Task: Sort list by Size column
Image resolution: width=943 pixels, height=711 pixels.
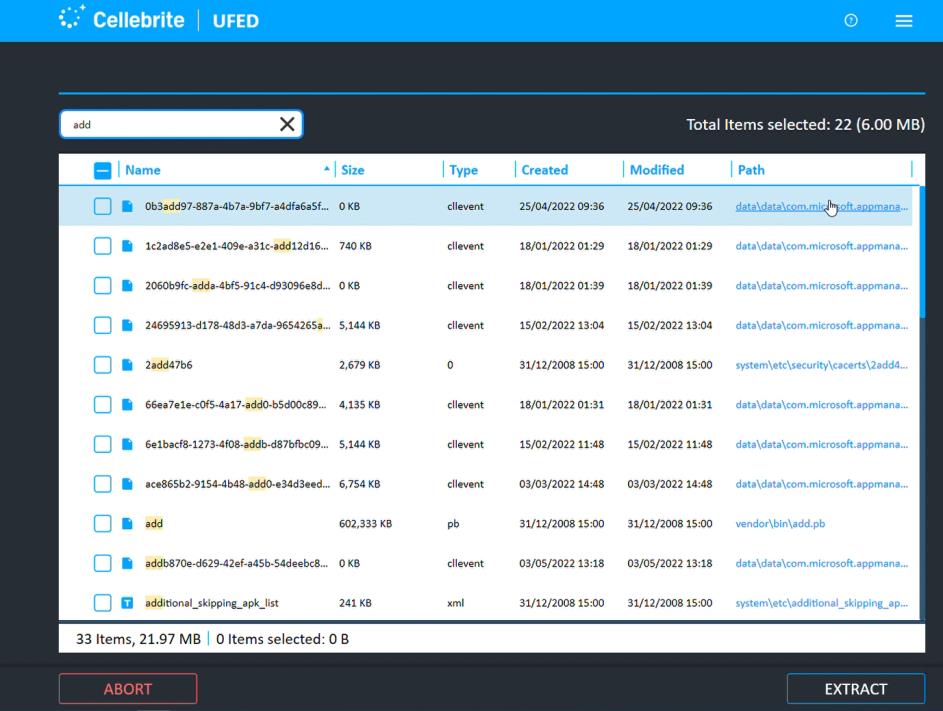Action: click(353, 170)
